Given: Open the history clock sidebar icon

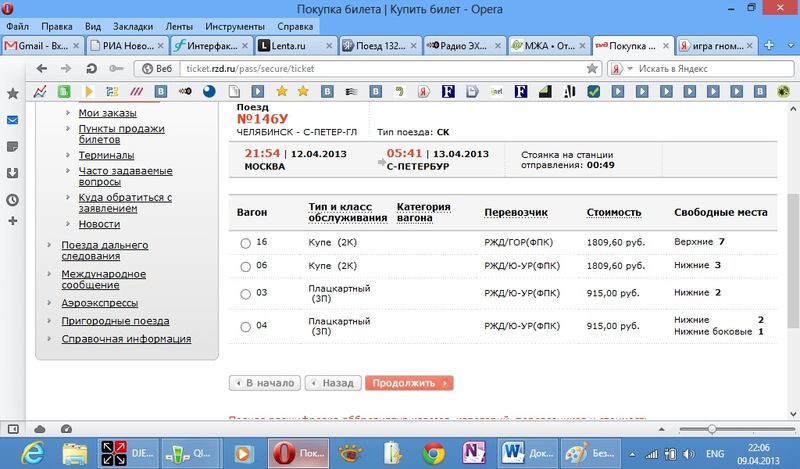Looking at the screenshot, I should click(12, 199).
